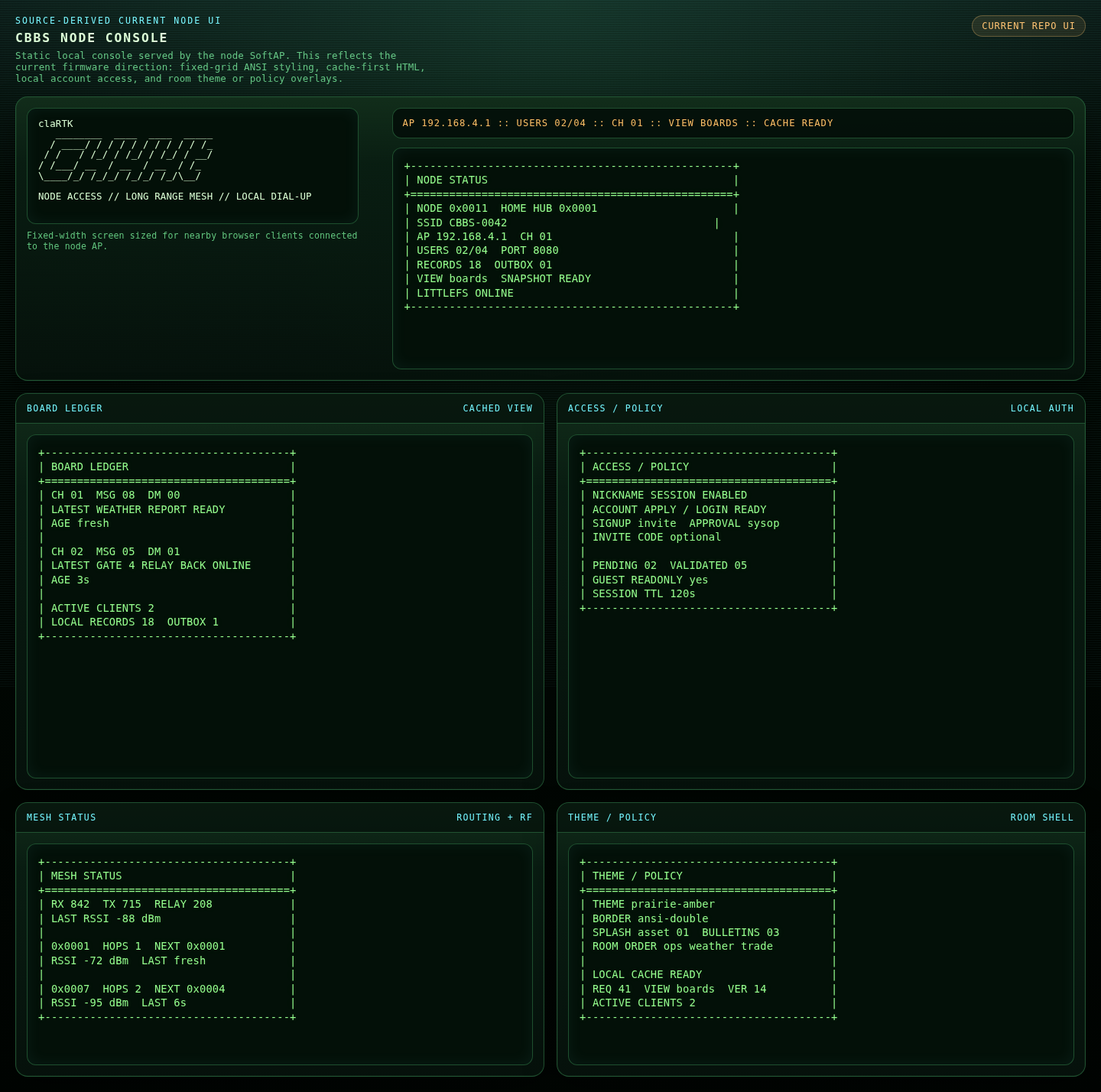Click the NODE STATUS box heading
The height and width of the screenshot is (1092, 1101).
[x=452, y=180]
